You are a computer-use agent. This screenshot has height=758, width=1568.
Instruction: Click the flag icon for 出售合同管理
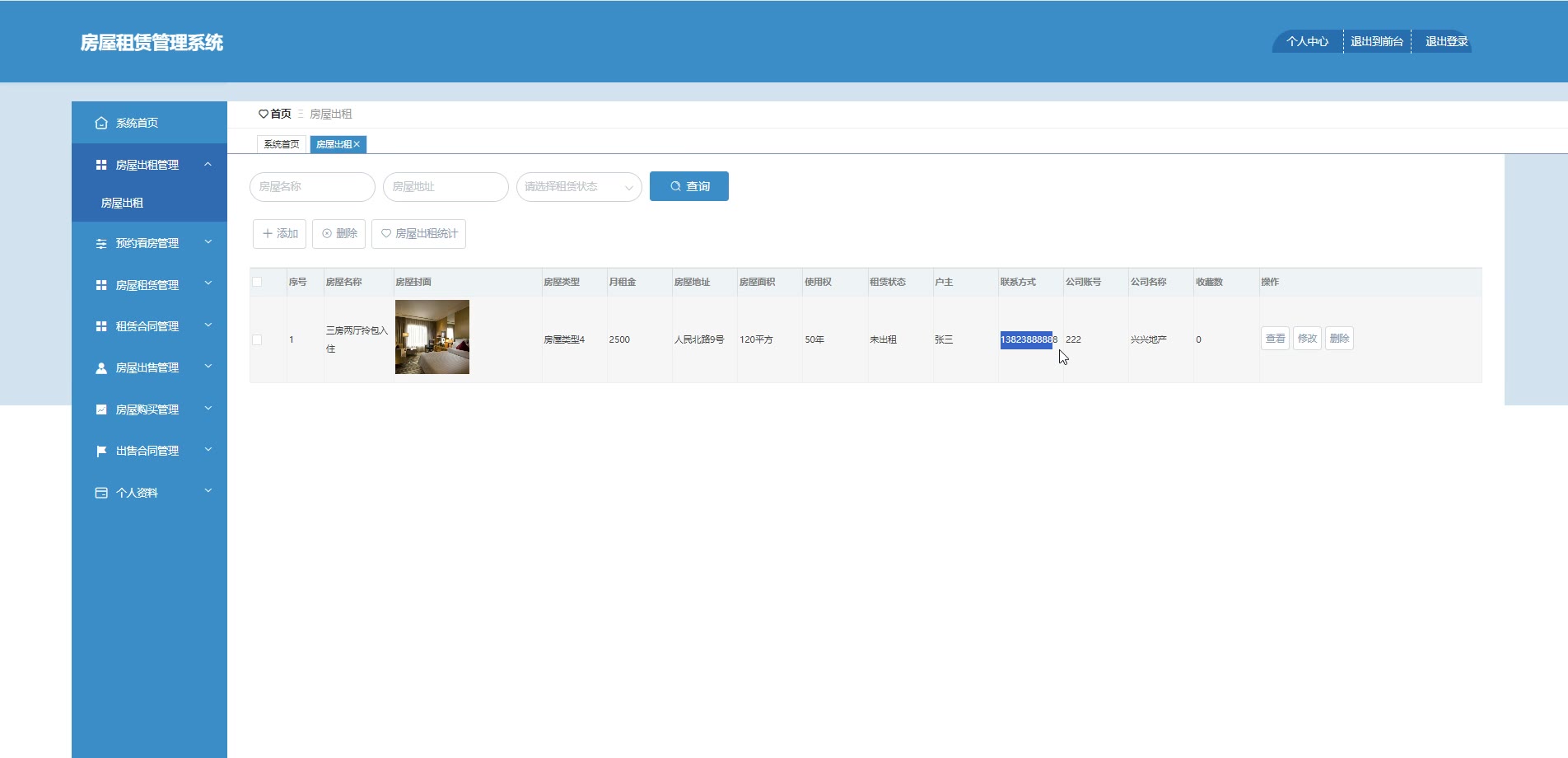[x=101, y=451]
